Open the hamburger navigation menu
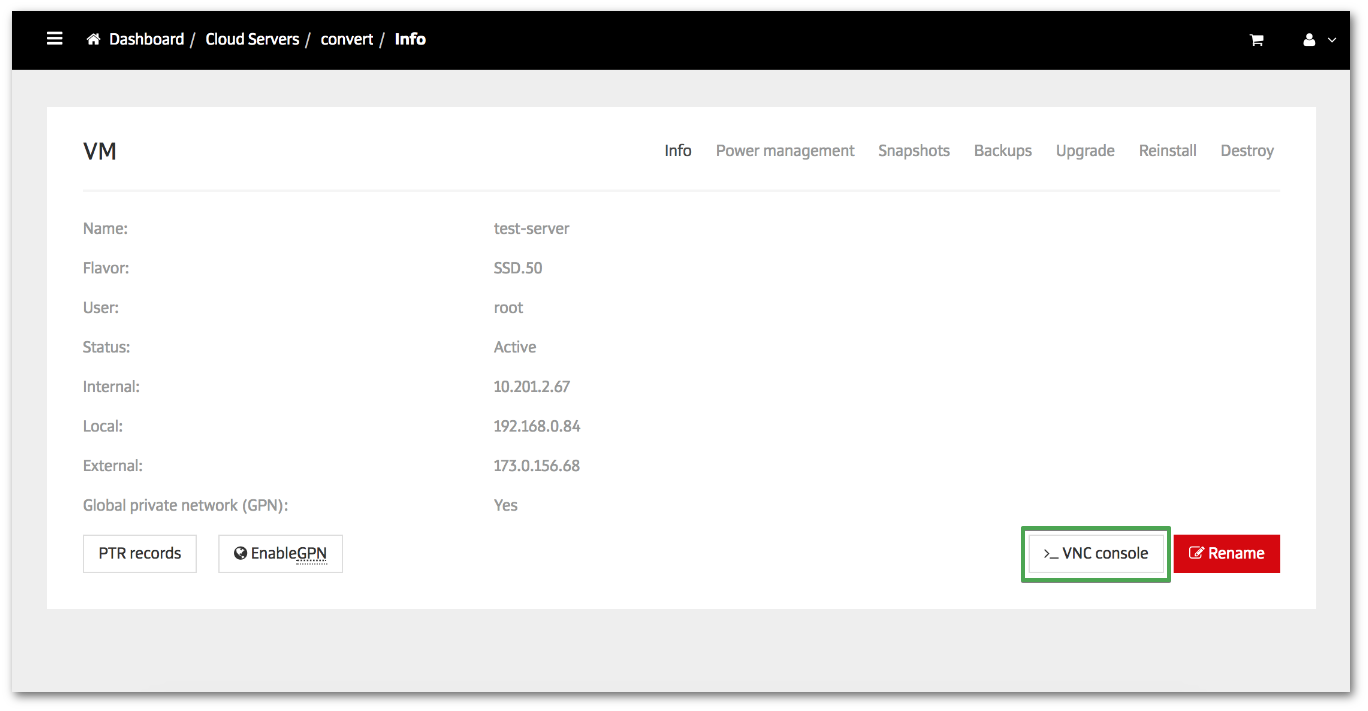1368x711 pixels. (x=55, y=39)
